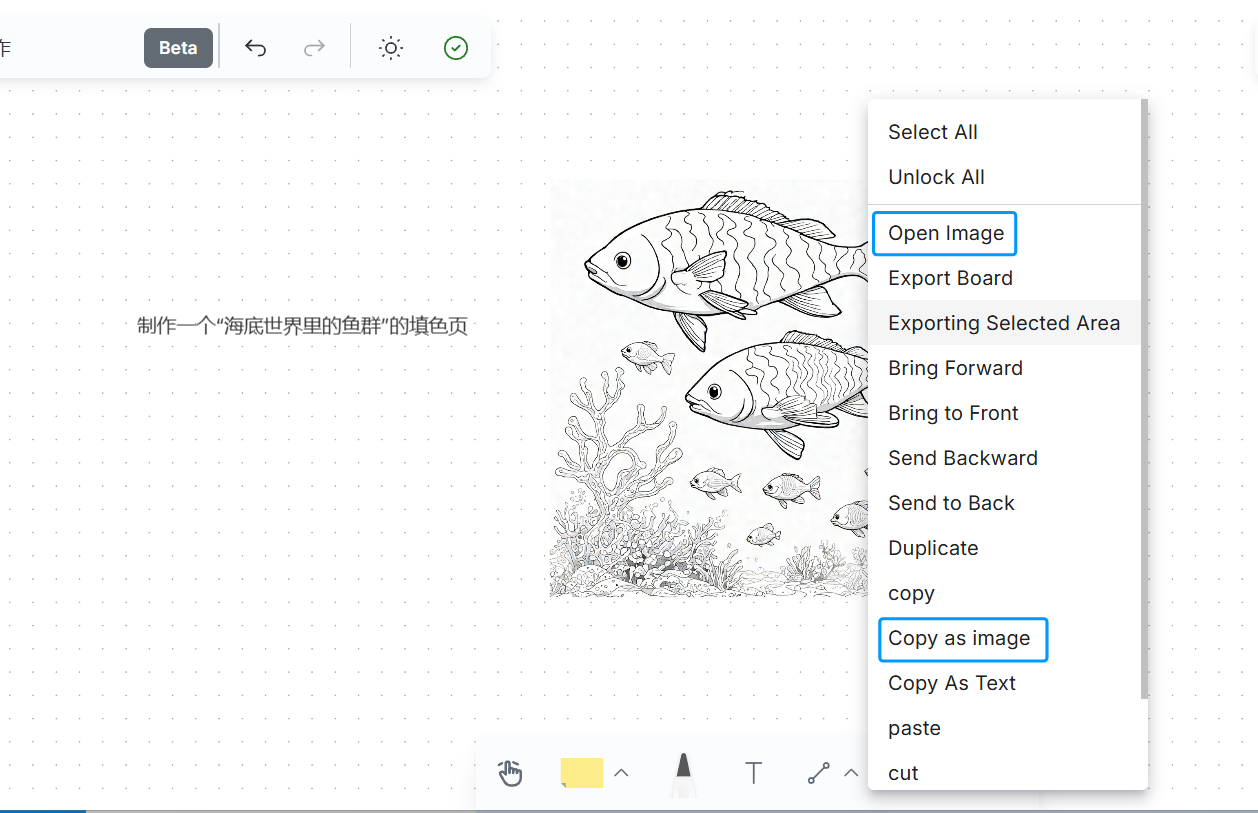Choose Bring to Front menu entry

point(1004,413)
